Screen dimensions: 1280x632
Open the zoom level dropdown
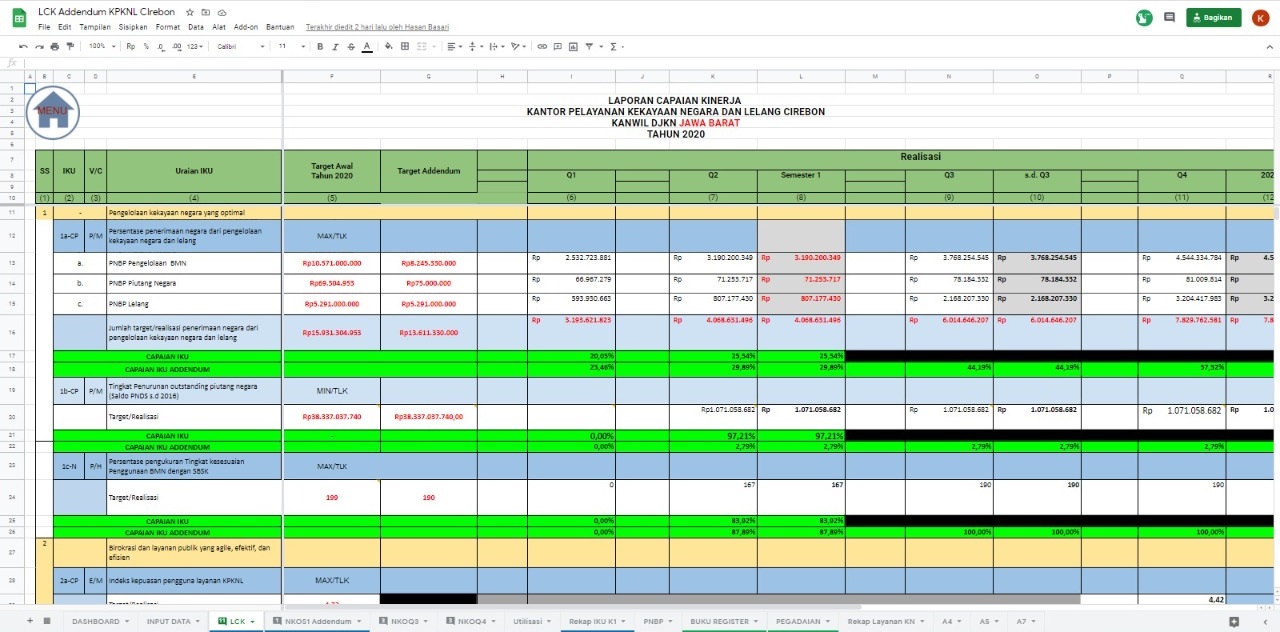coord(101,46)
